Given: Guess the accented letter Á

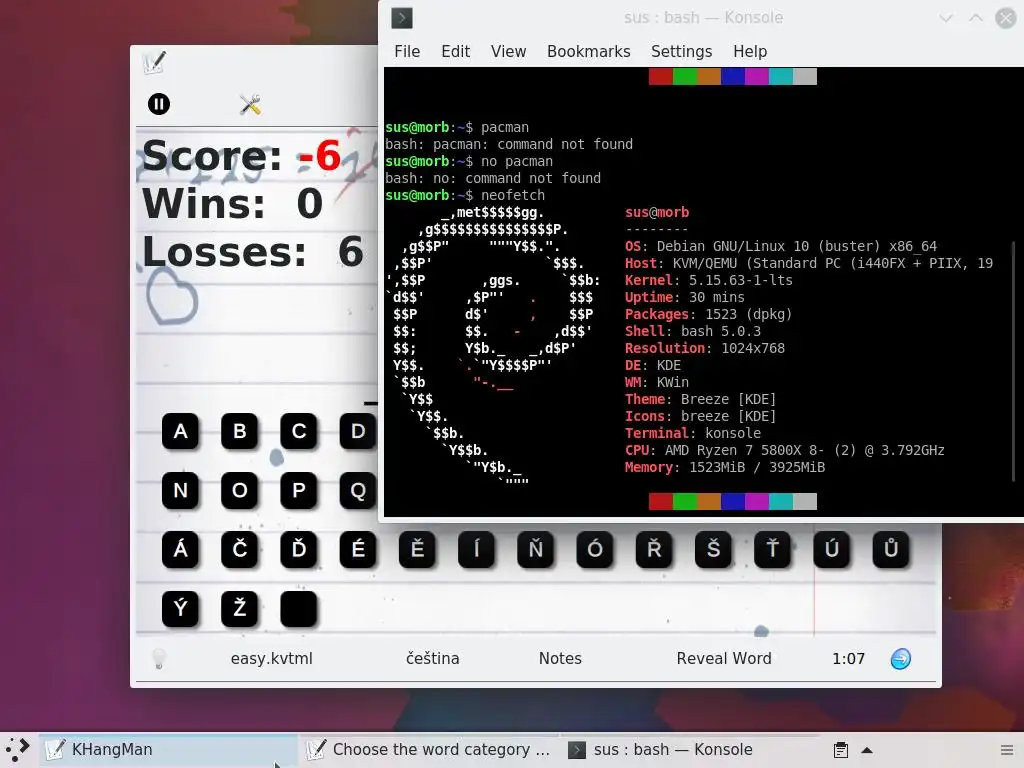Looking at the screenshot, I should click(x=180, y=549).
